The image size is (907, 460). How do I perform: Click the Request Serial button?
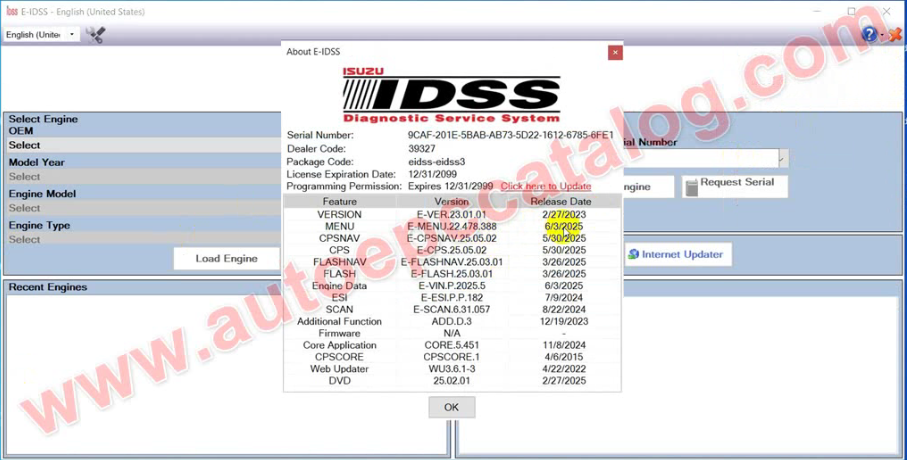point(735,187)
